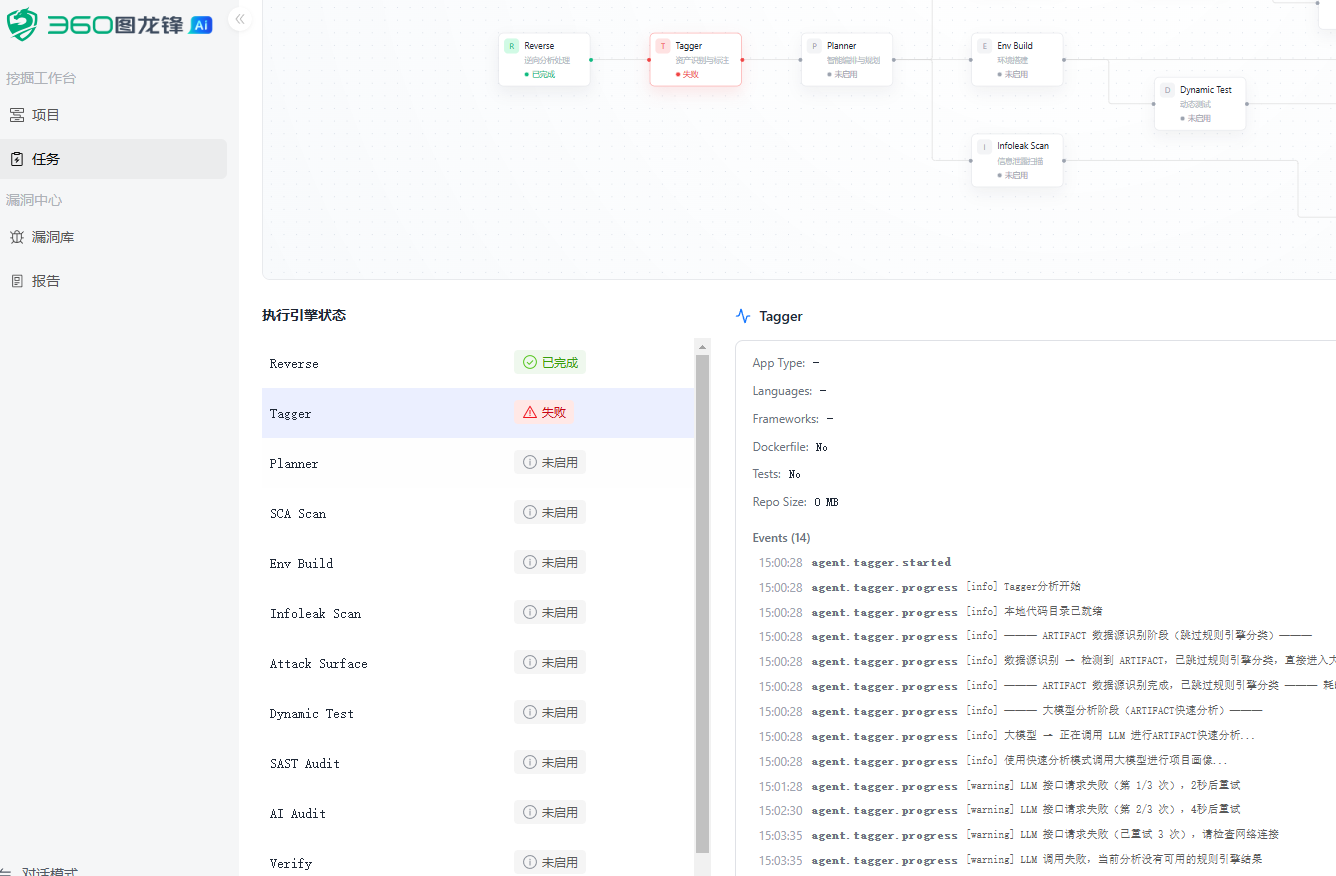
Task: Click the green check icon in the Reverse row
Action: point(530,362)
